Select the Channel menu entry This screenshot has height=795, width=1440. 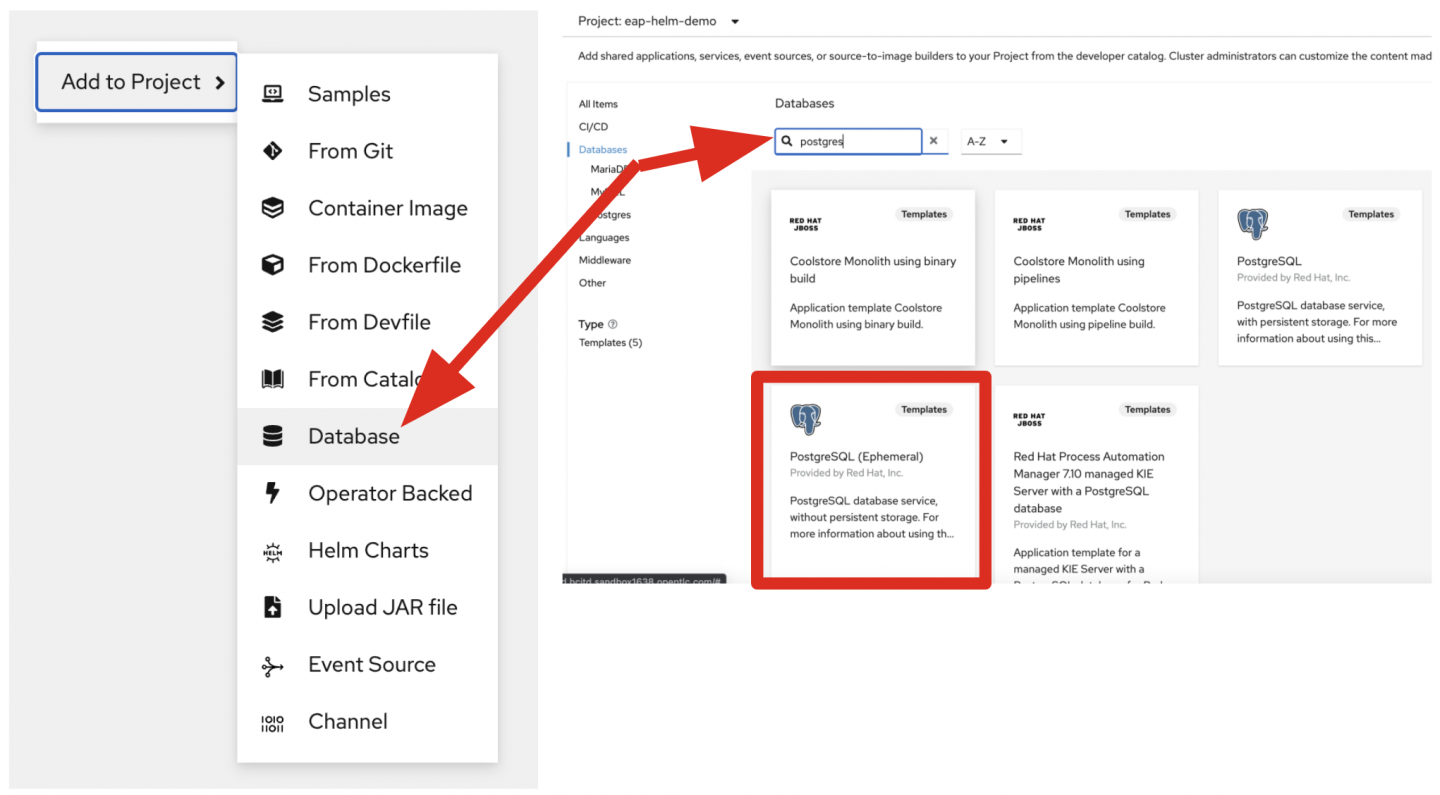point(347,721)
